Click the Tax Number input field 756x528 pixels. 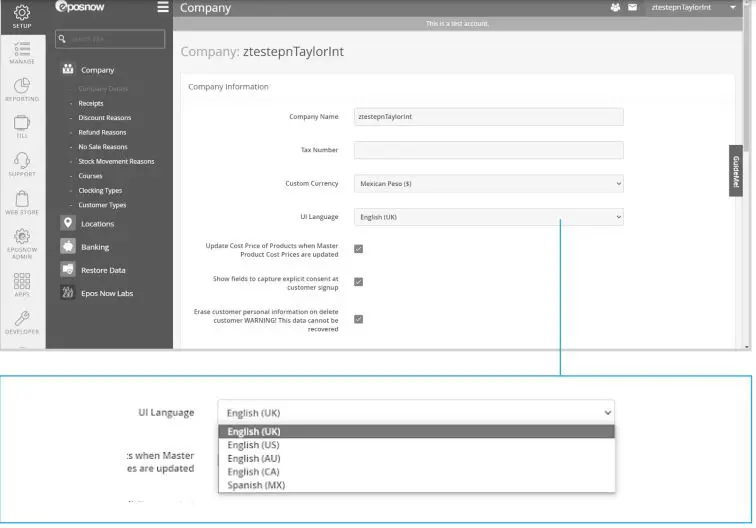tap(488, 150)
